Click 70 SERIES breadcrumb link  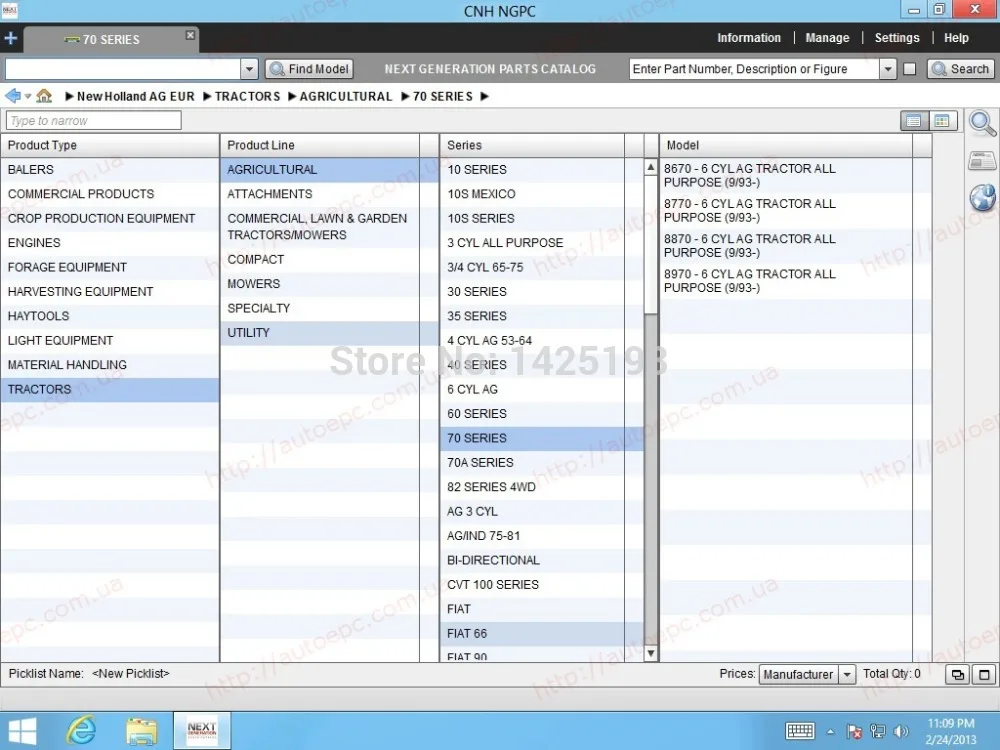(443, 96)
